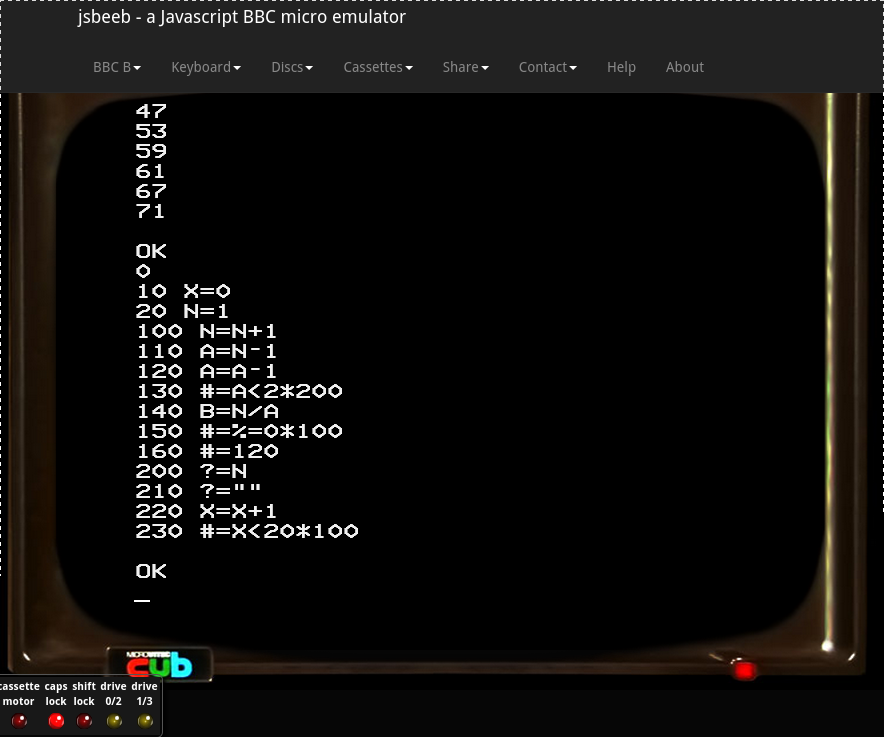Open the Discs dropdown menu

pyautogui.click(x=292, y=67)
